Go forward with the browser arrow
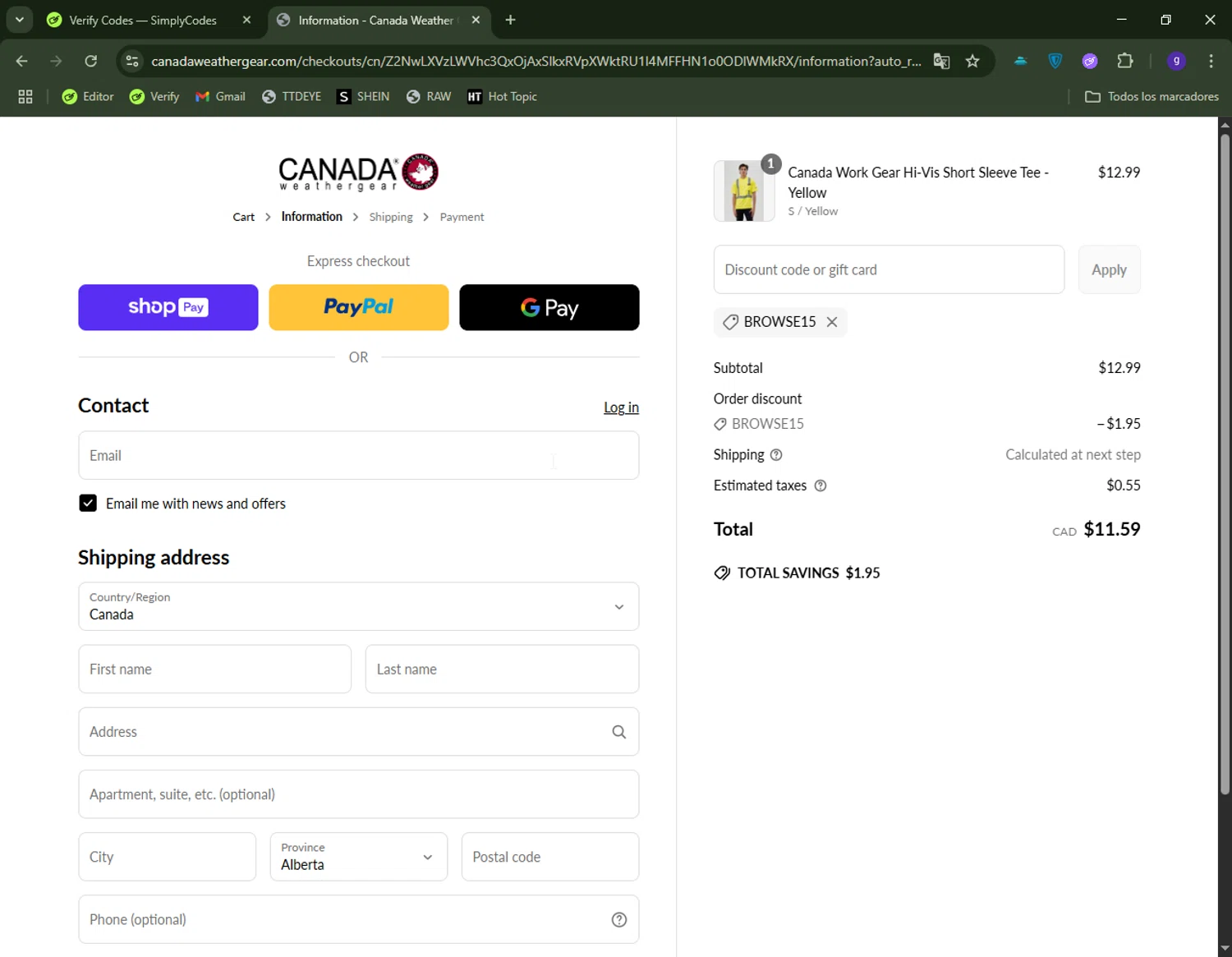The image size is (1232, 957). [56, 61]
